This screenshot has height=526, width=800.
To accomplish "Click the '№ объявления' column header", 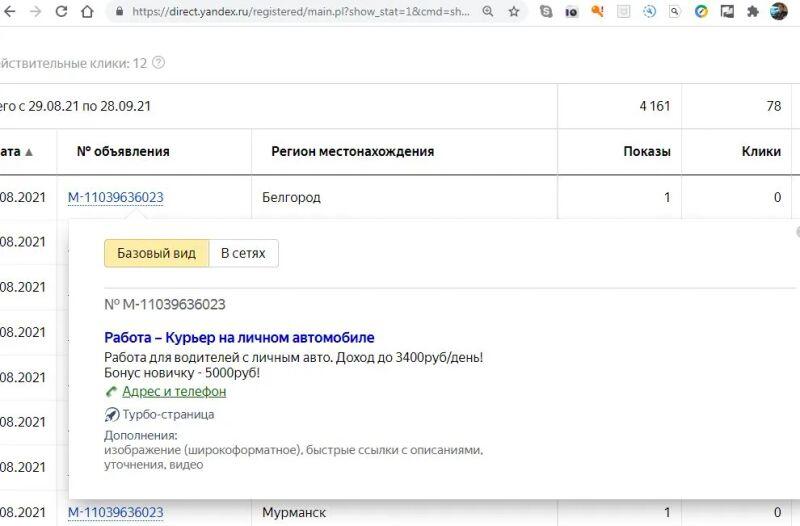I will (123, 152).
